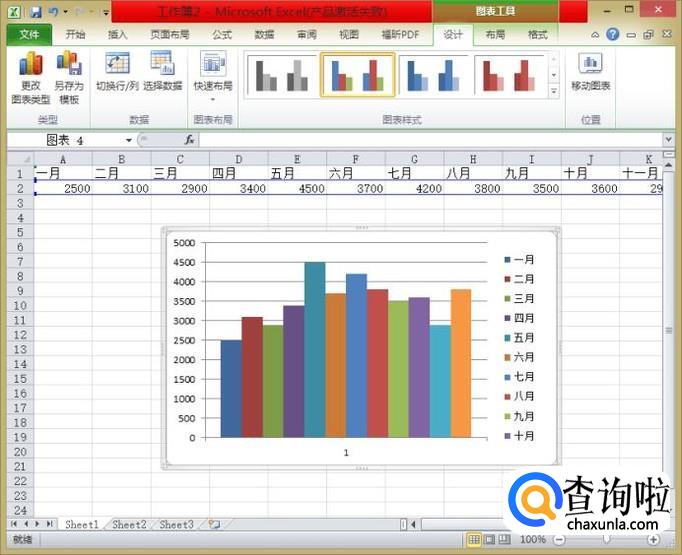Select the grayscale chart style thumbnail

click(x=280, y=75)
